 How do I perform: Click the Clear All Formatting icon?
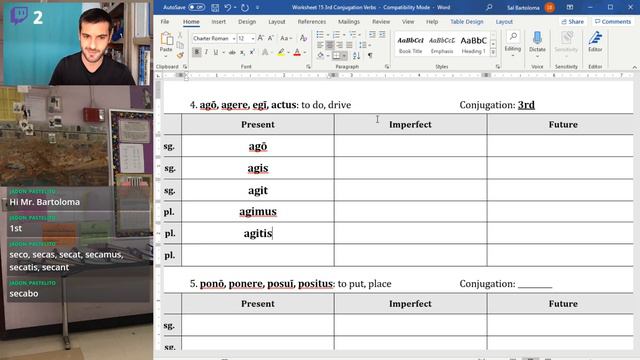click(303, 38)
